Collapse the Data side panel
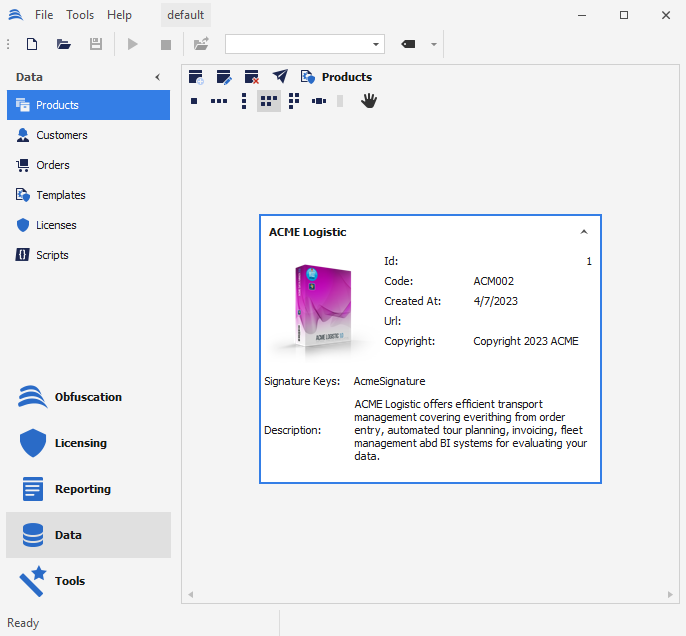 [157, 77]
